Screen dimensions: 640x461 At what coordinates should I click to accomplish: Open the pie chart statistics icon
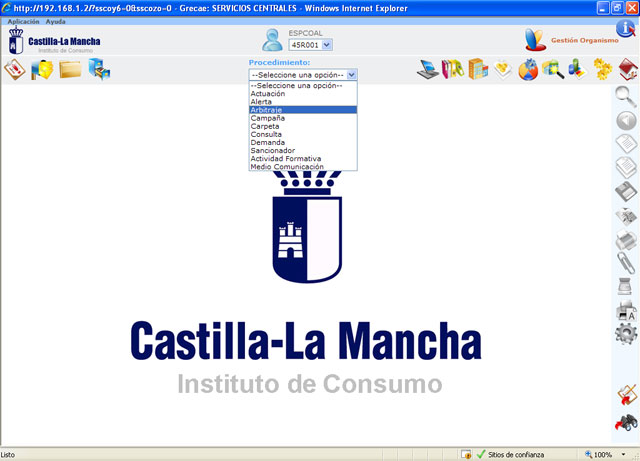pyautogui.click(x=528, y=69)
